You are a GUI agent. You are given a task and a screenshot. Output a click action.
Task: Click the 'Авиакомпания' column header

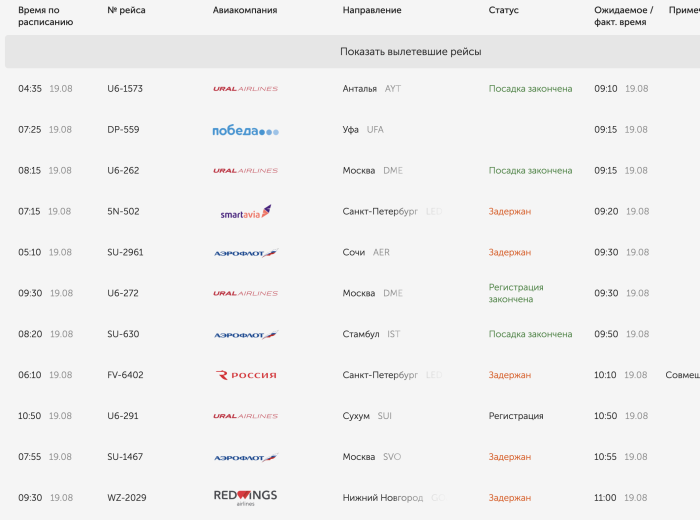(245, 10)
